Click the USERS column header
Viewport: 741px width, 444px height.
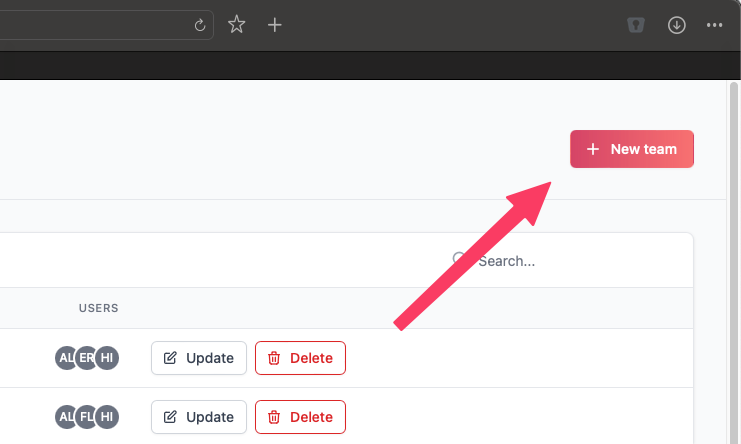99,308
